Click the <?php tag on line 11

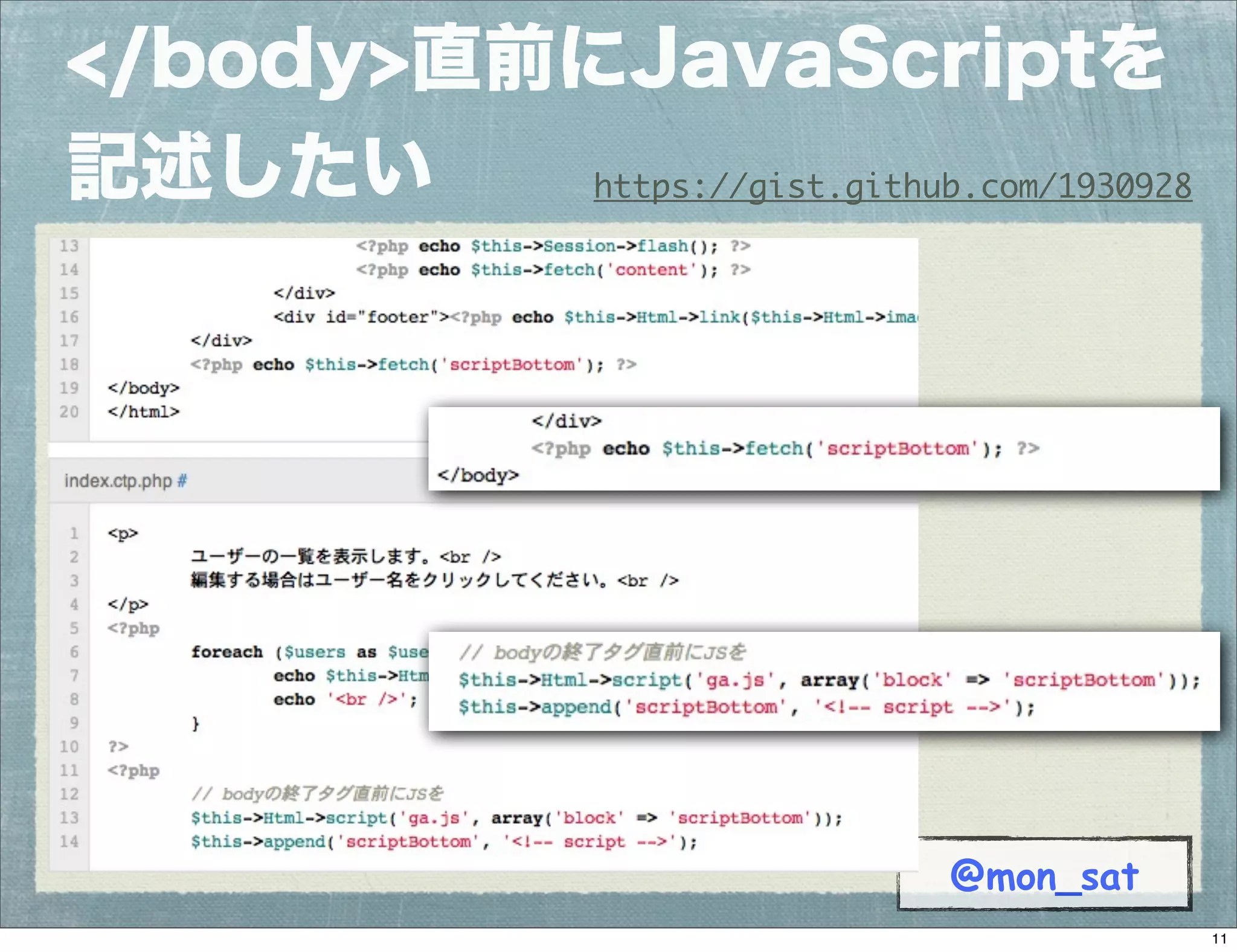pyautogui.click(x=133, y=771)
